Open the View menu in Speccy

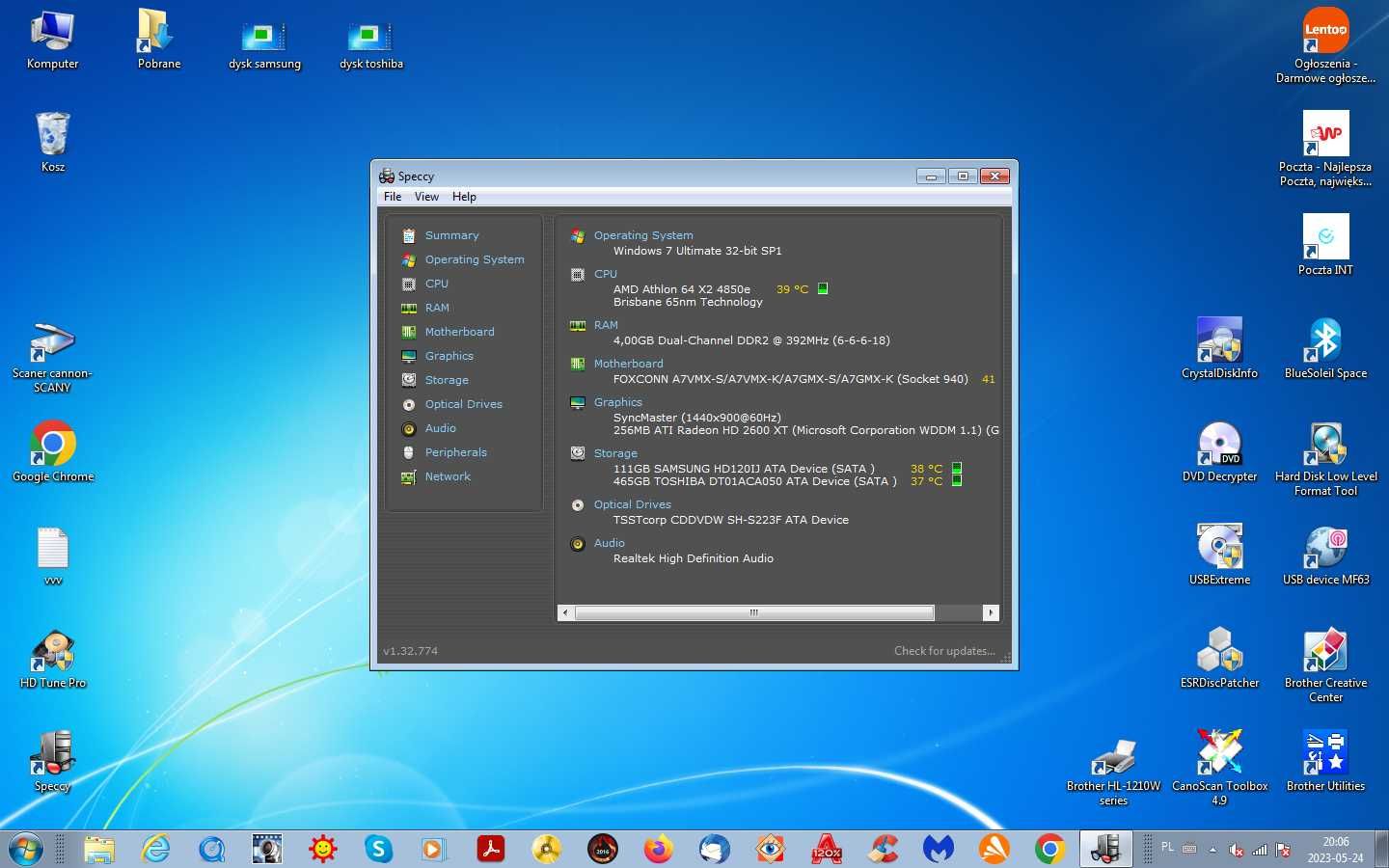(426, 197)
